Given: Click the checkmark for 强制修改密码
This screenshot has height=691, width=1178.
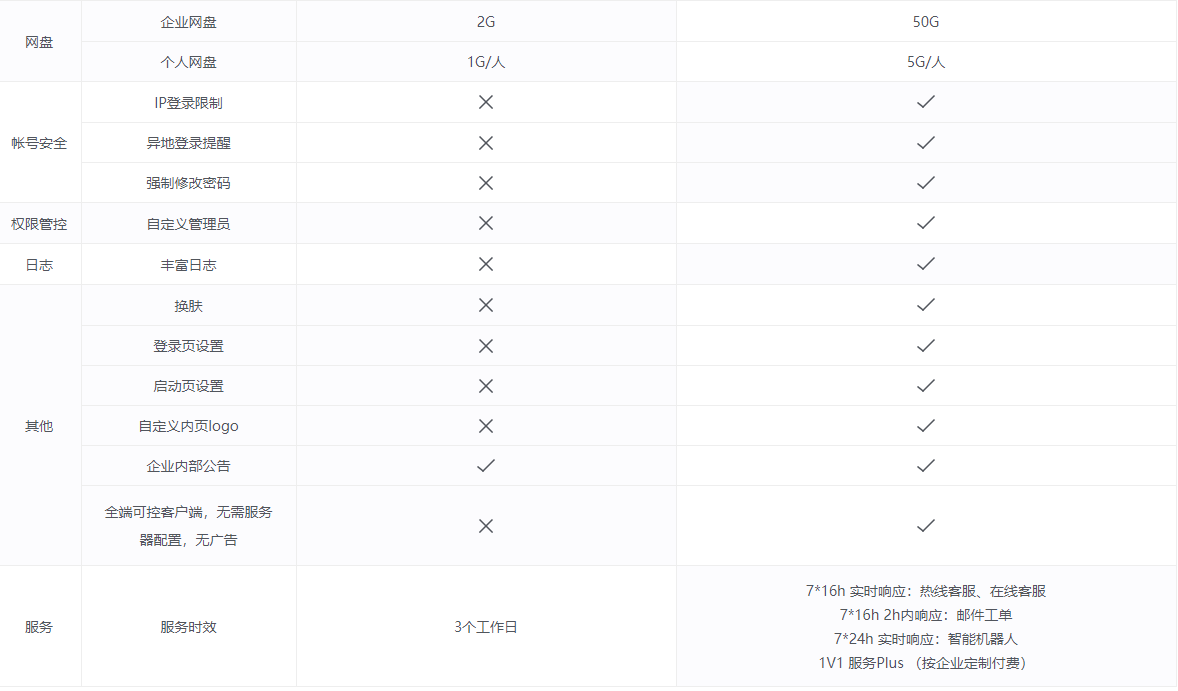Looking at the screenshot, I should pos(926,183).
